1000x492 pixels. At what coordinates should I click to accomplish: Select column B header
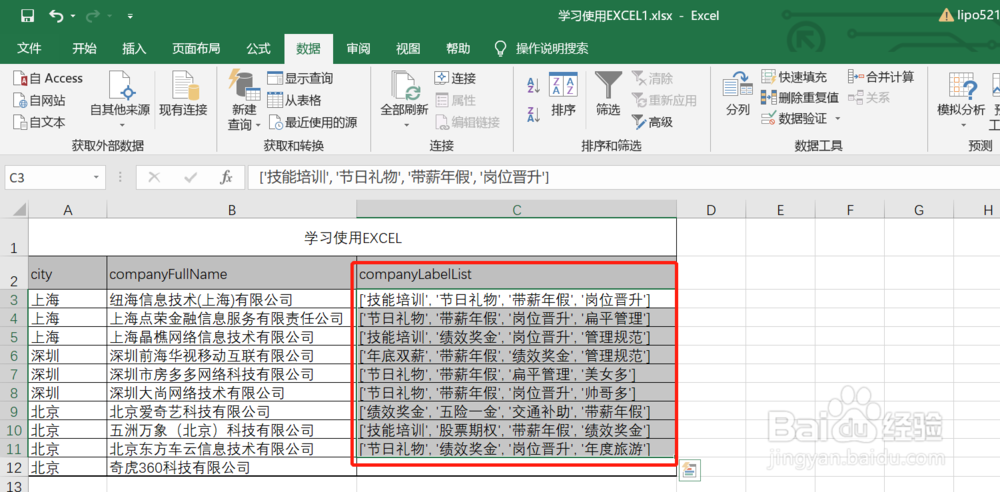[x=232, y=210]
